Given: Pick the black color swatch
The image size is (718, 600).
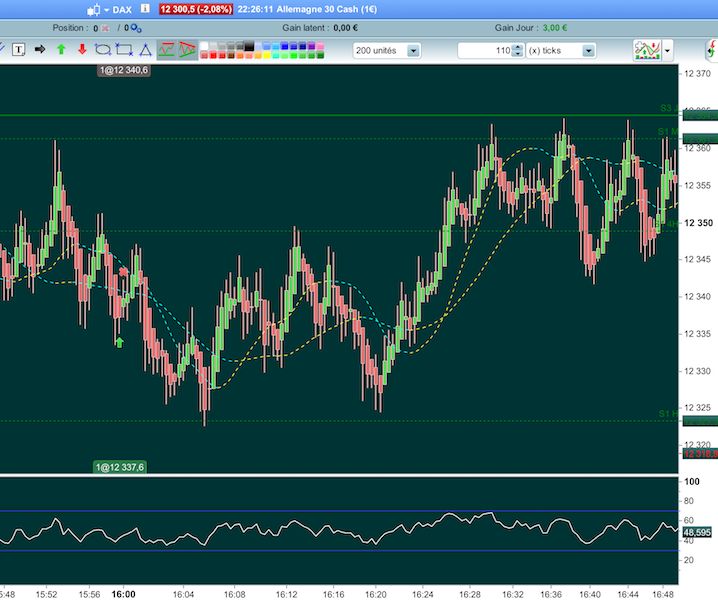Looking at the screenshot, I should 249,46.
